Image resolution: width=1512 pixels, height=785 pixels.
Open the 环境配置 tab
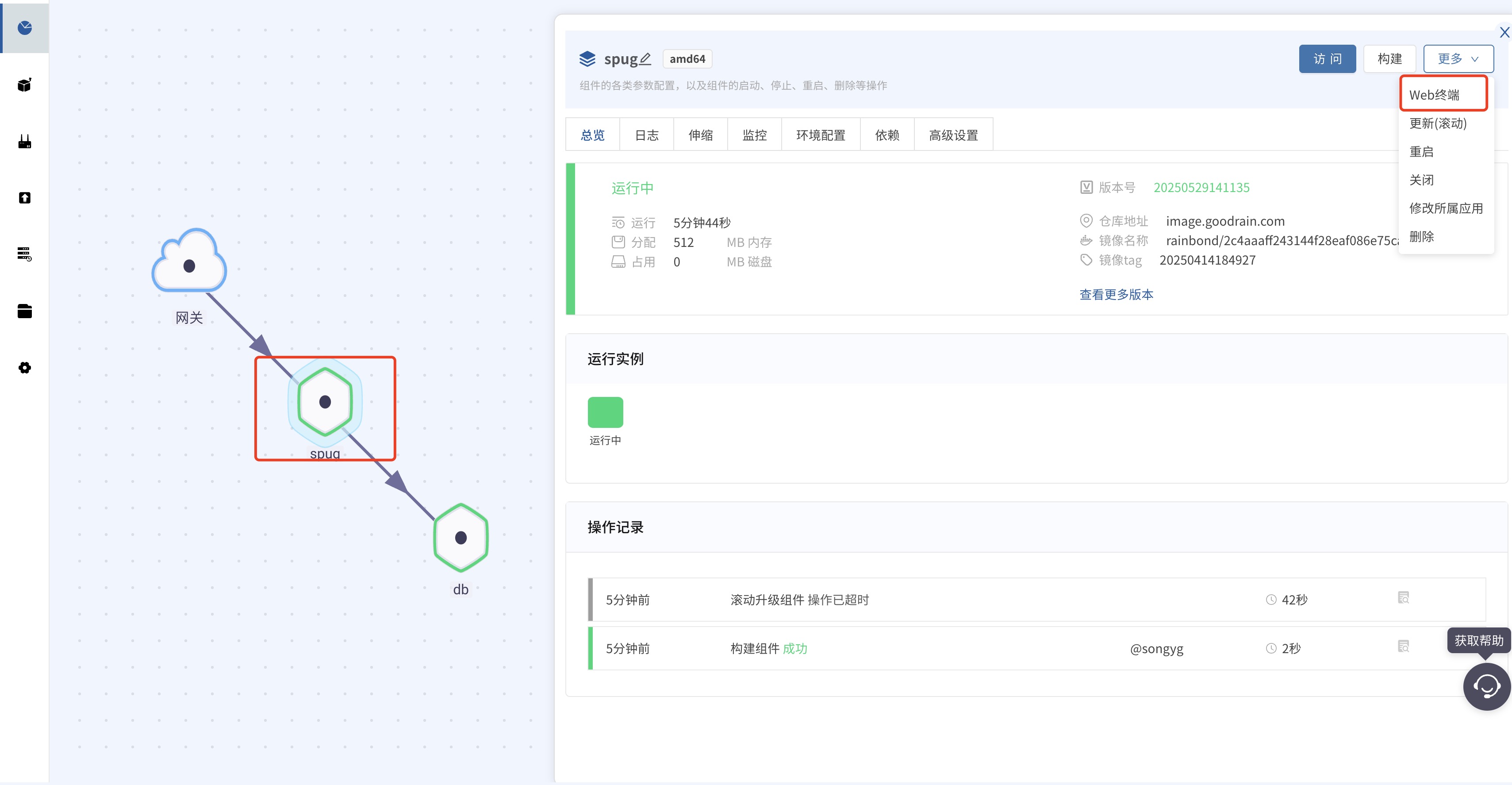(820, 135)
